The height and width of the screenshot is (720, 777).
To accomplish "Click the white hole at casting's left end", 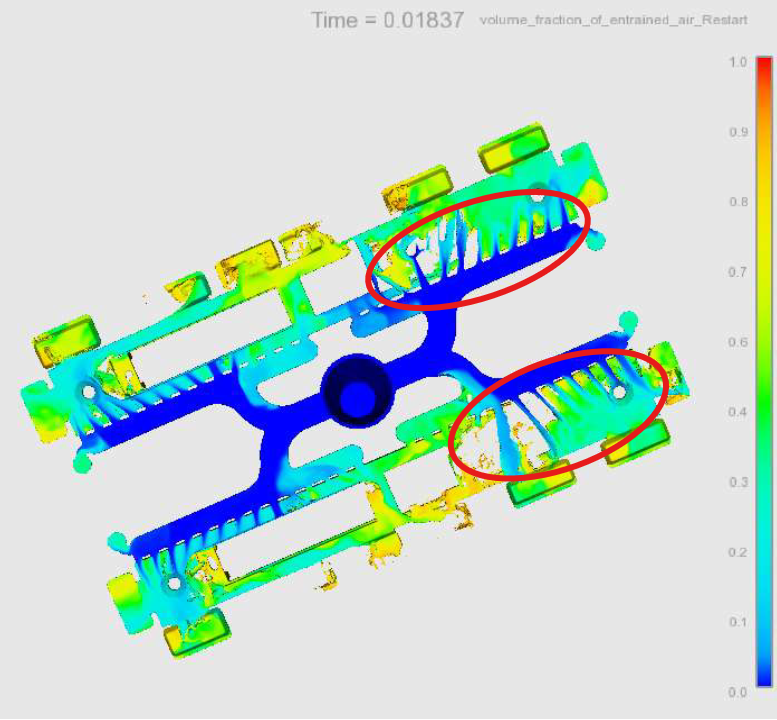I will click(x=89, y=393).
